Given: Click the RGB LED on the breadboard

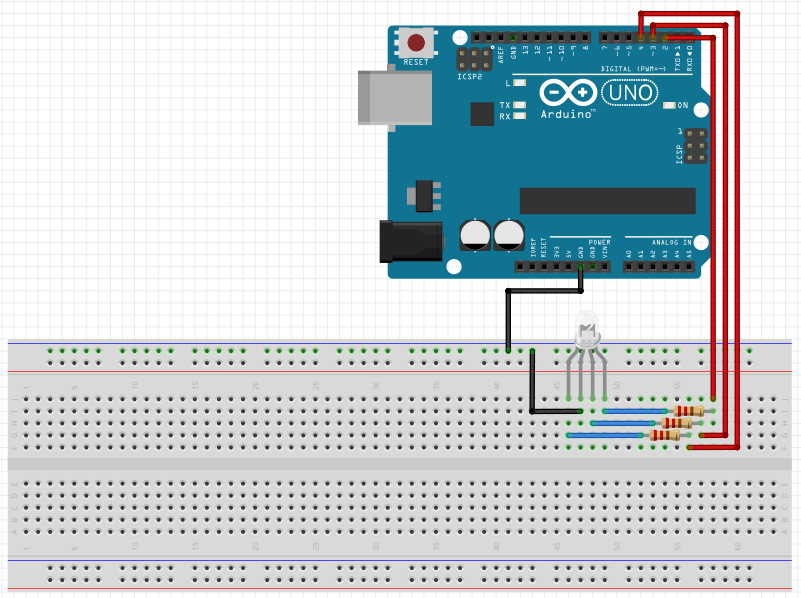Looking at the screenshot, I should pyautogui.click(x=586, y=330).
